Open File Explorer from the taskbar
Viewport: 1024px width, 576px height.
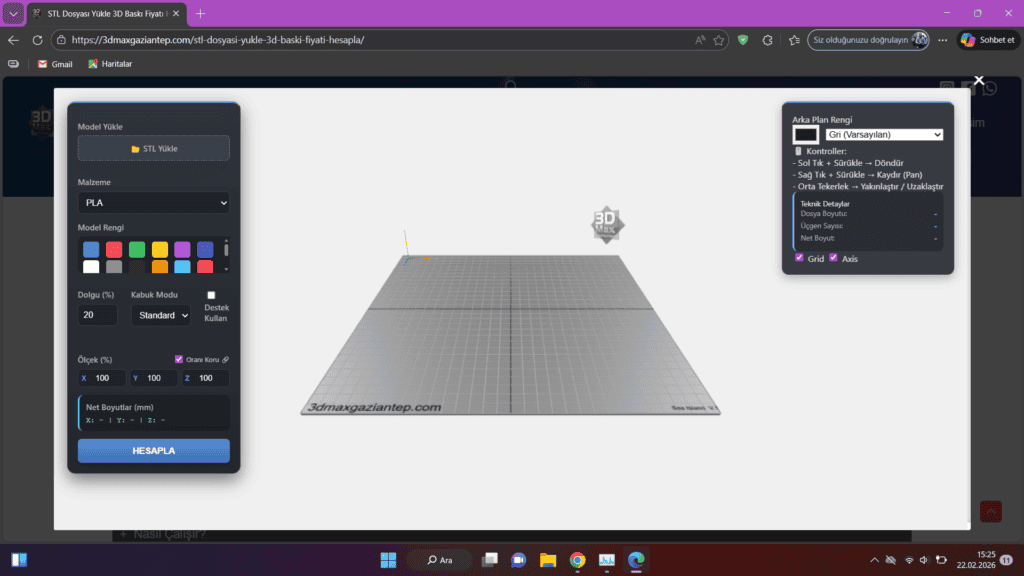click(x=548, y=560)
